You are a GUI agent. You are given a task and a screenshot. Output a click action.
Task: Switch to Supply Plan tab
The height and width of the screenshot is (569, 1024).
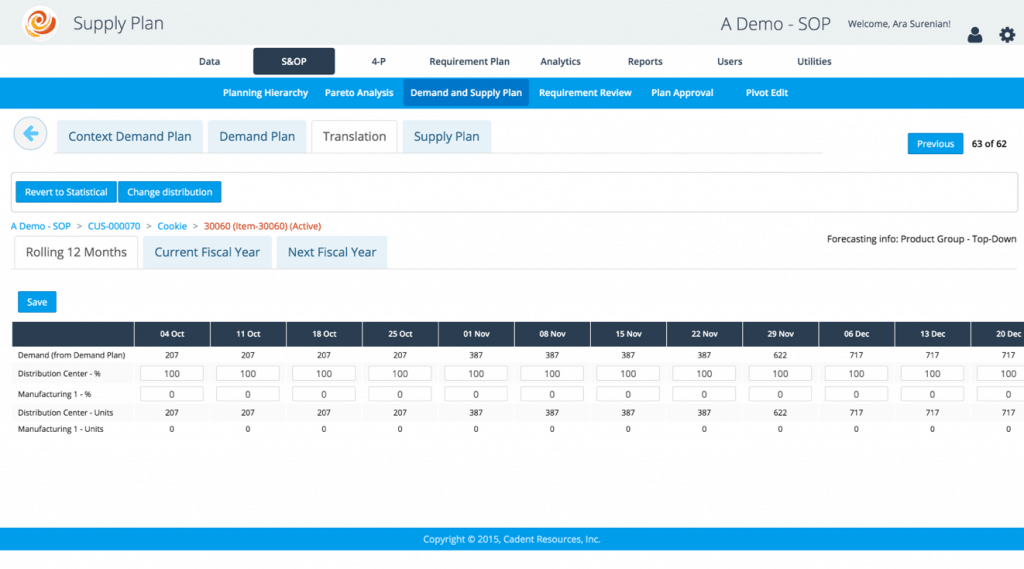(x=447, y=137)
